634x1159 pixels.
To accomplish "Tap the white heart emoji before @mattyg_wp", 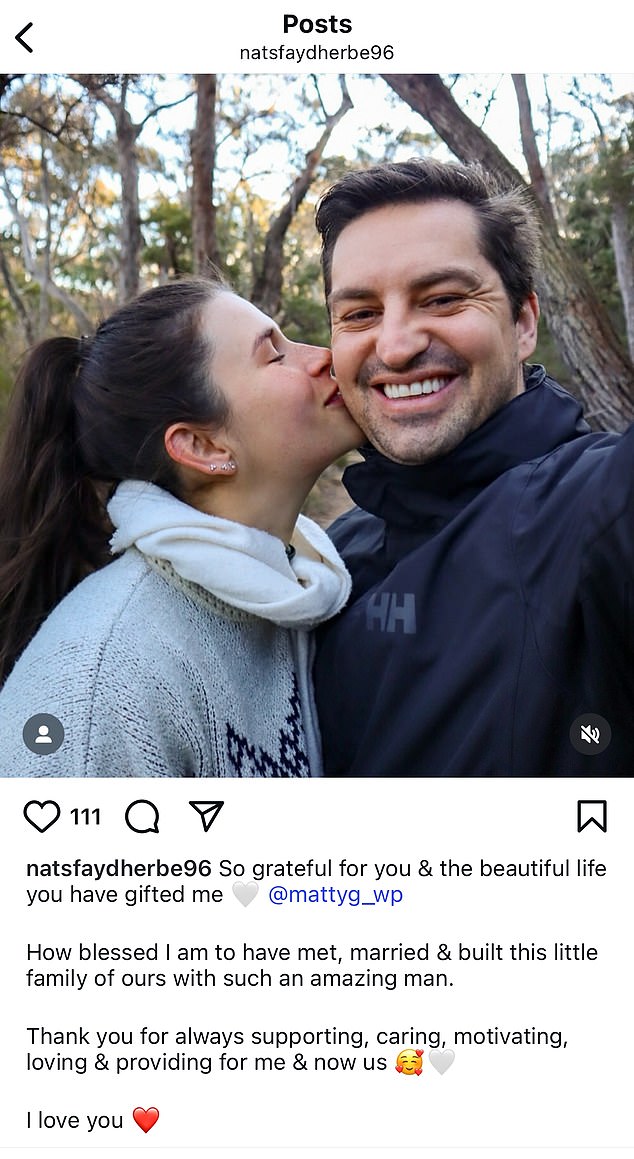I will tap(245, 894).
